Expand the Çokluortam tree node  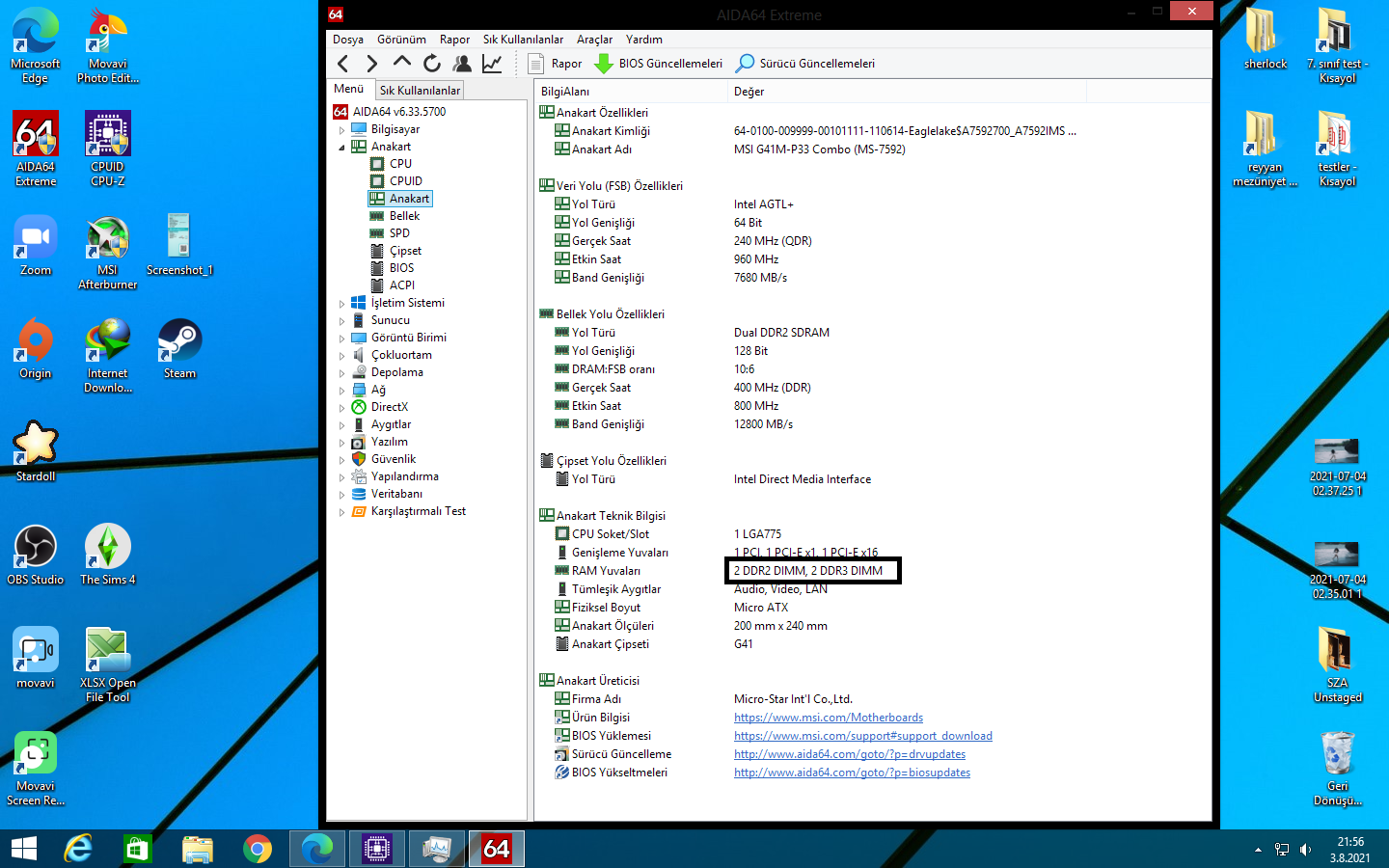[341, 356]
